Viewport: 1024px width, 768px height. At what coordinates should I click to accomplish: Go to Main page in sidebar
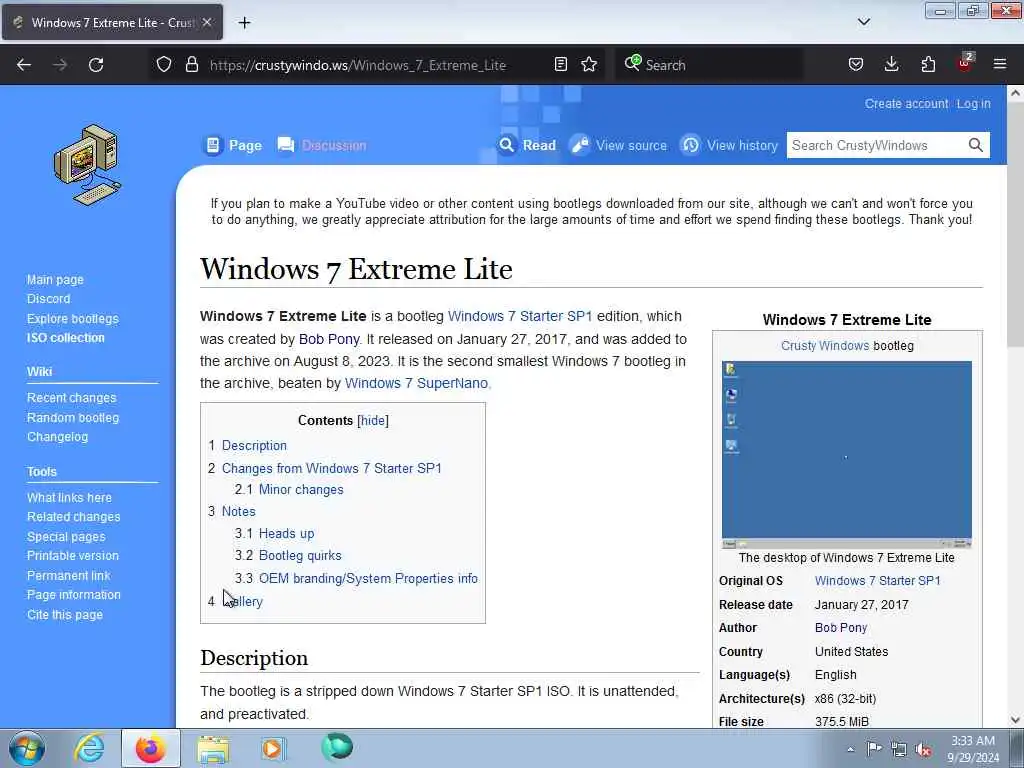pyautogui.click(x=55, y=280)
